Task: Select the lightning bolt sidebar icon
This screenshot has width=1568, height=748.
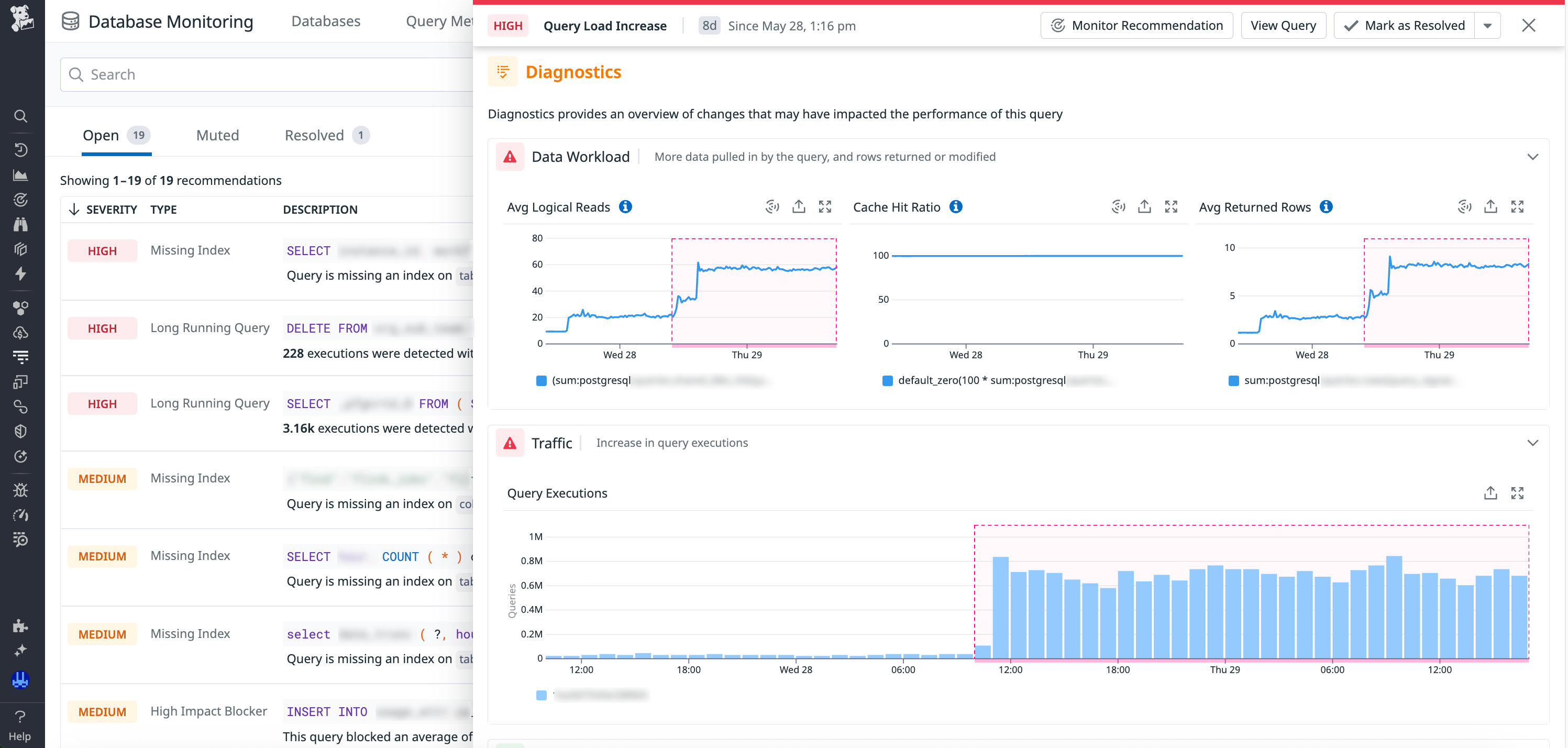Action: pos(21,274)
